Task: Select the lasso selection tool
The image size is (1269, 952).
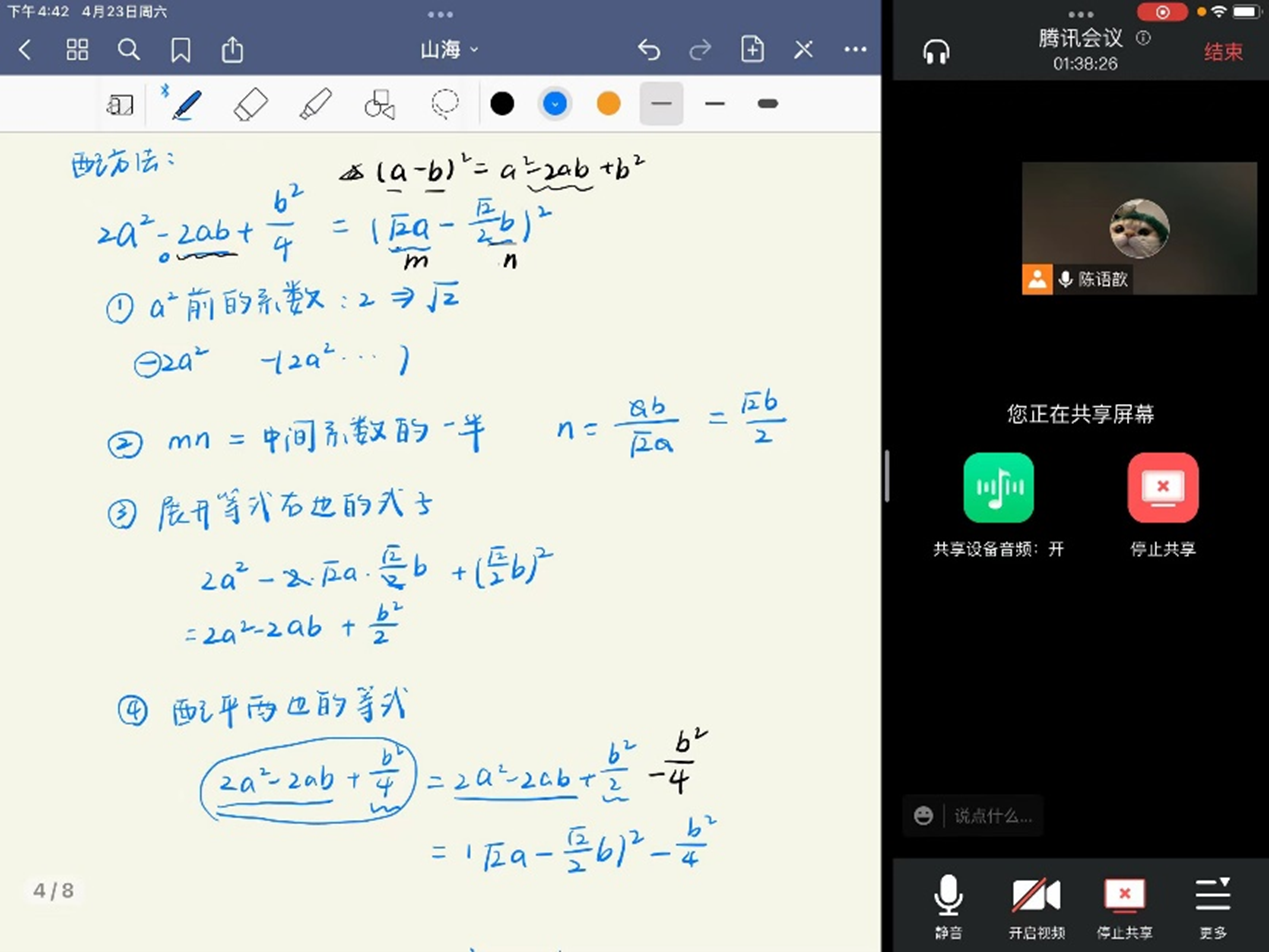Action: pyautogui.click(x=445, y=104)
